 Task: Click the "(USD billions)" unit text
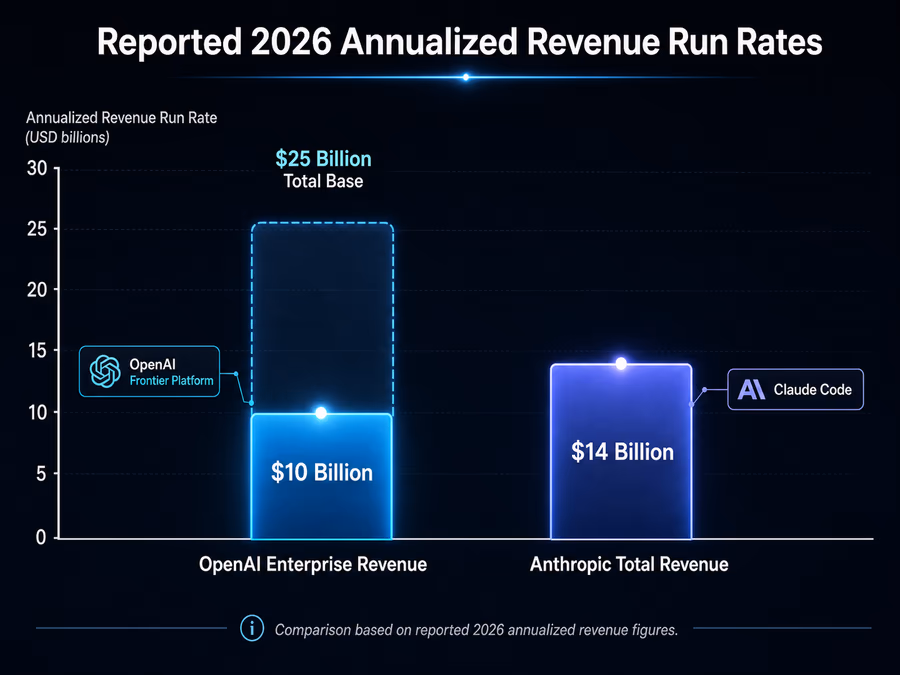pos(67,138)
